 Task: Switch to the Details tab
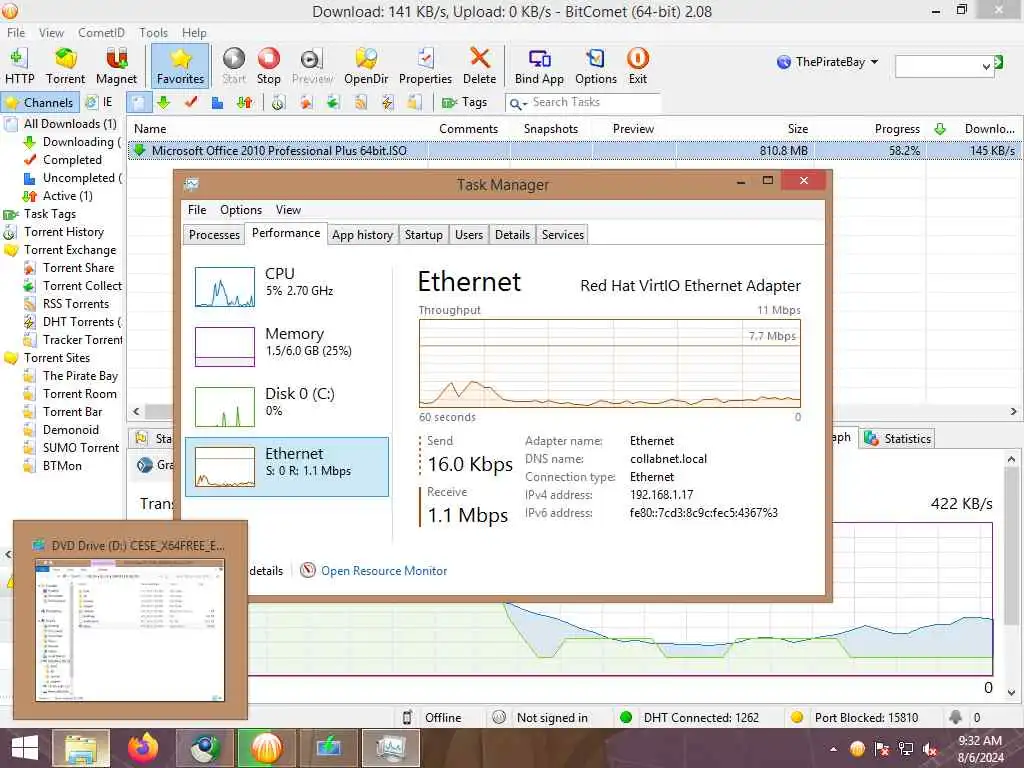click(512, 234)
